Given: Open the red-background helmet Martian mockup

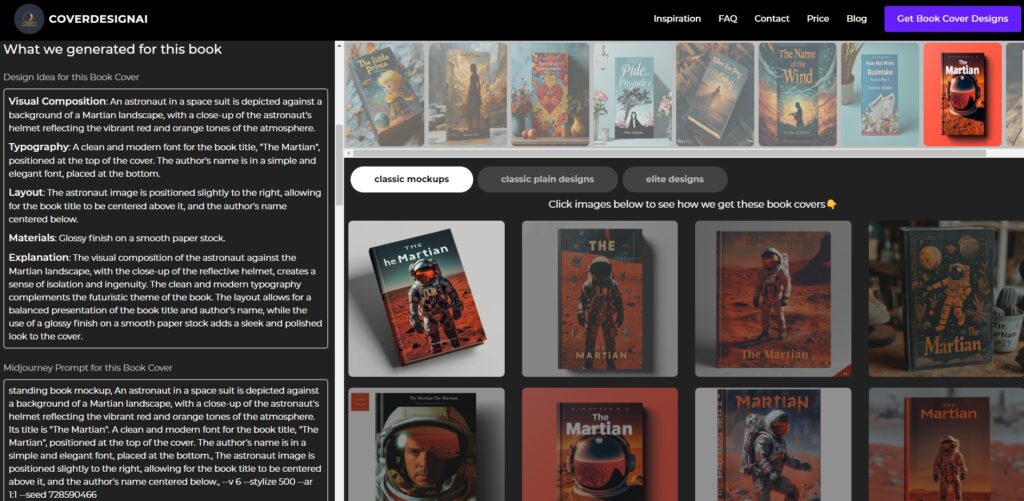Looking at the screenshot, I should point(600,444).
